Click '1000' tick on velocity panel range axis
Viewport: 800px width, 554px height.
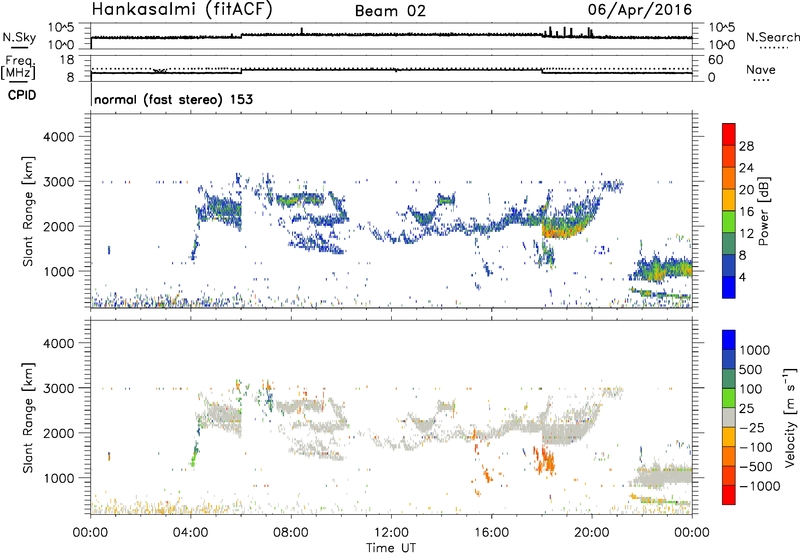[x=59, y=478]
